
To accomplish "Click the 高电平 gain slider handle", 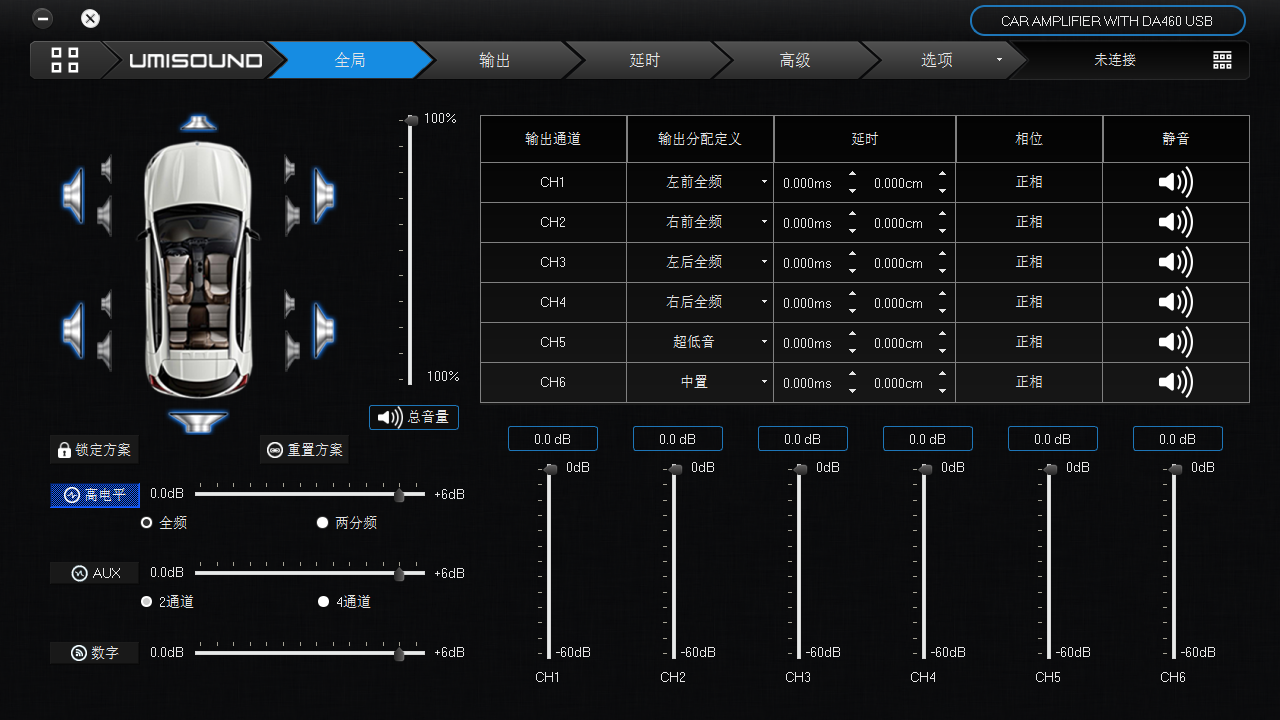I will pyautogui.click(x=400, y=494).
